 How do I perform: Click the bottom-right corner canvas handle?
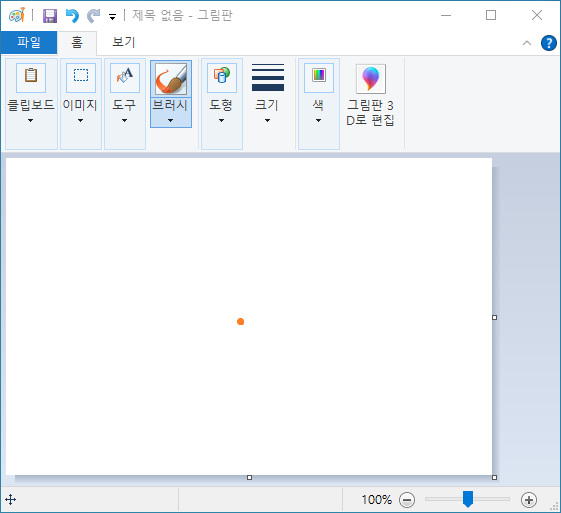[494, 477]
